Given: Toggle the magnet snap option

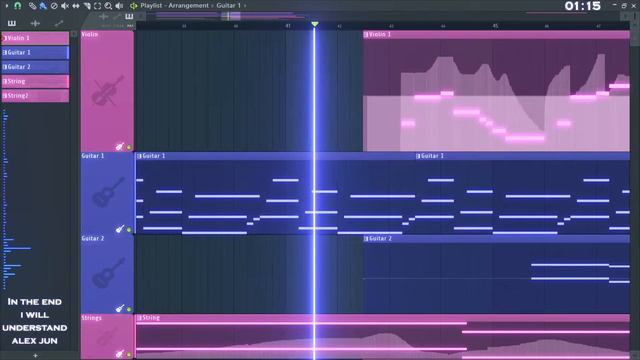Looking at the screenshot, I should coord(18,6).
